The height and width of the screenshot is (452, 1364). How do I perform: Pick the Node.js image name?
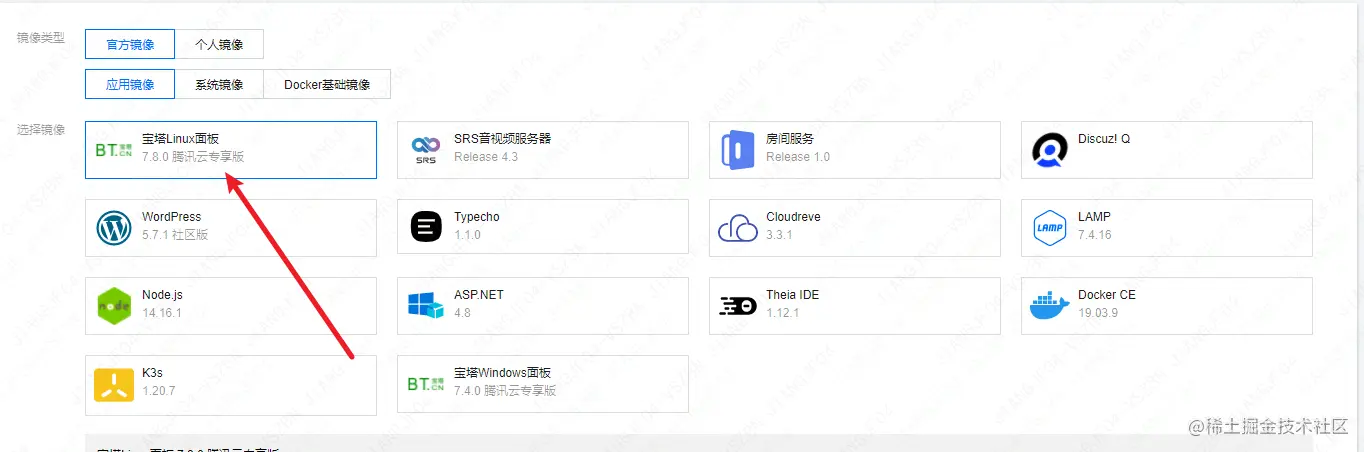[162, 295]
